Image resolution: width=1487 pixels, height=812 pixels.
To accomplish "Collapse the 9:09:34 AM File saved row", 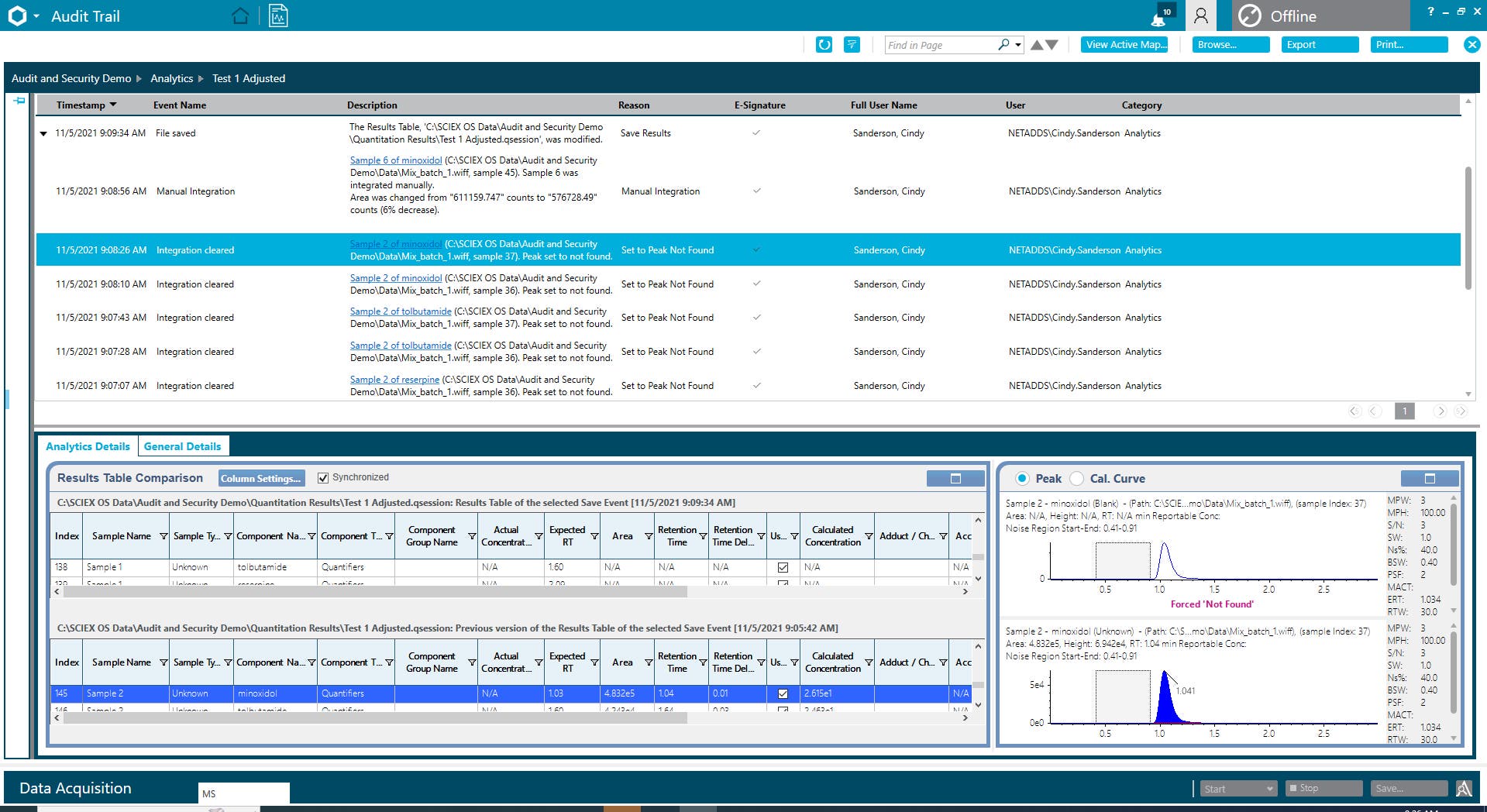I will 43,134.
